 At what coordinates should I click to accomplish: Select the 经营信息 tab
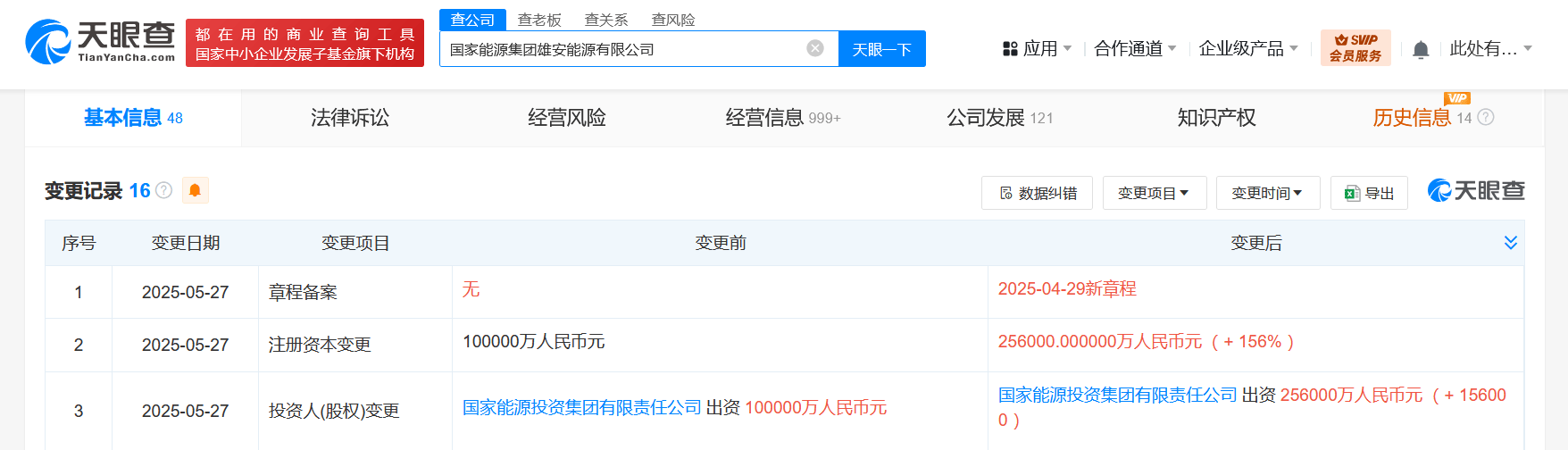tap(783, 118)
